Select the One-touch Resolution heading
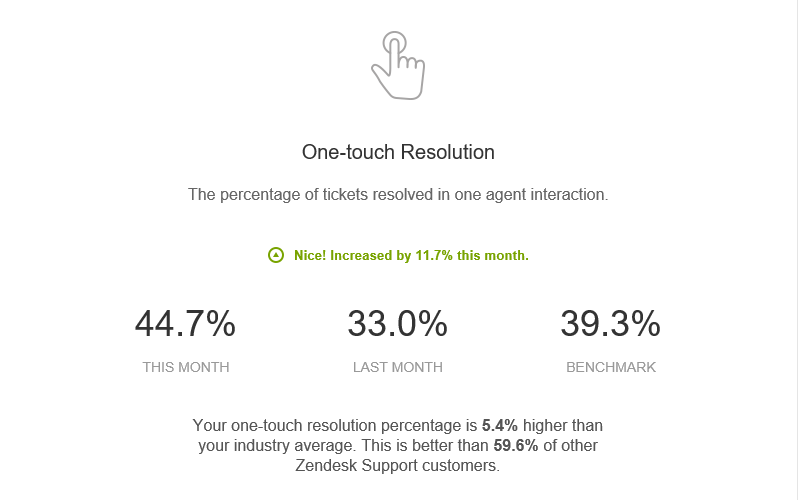The width and height of the screenshot is (798, 500). point(398,152)
